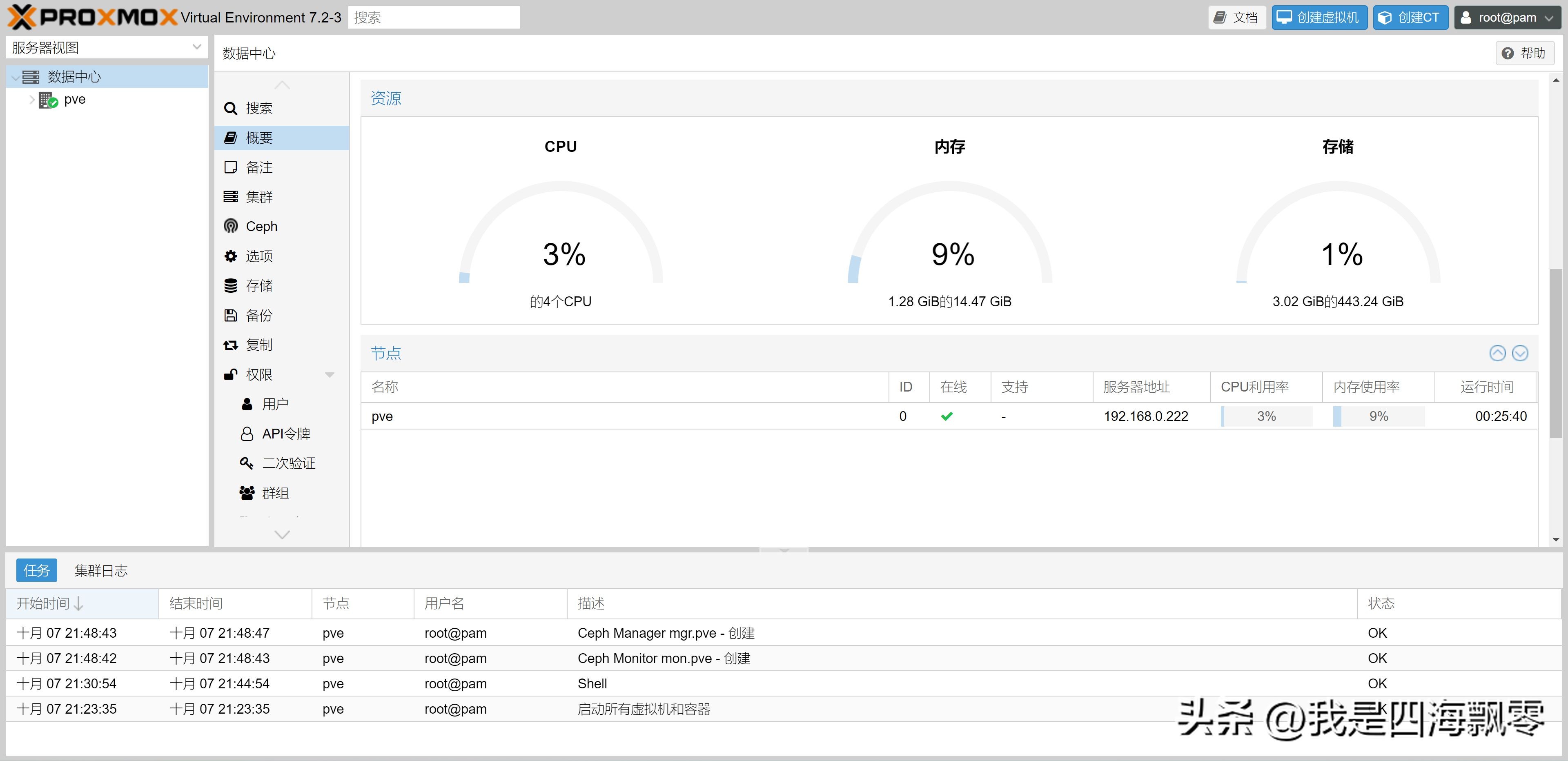Switch to the 集群日志 tab
This screenshot has height=761, width=1568.
click(x=101, y=570)
